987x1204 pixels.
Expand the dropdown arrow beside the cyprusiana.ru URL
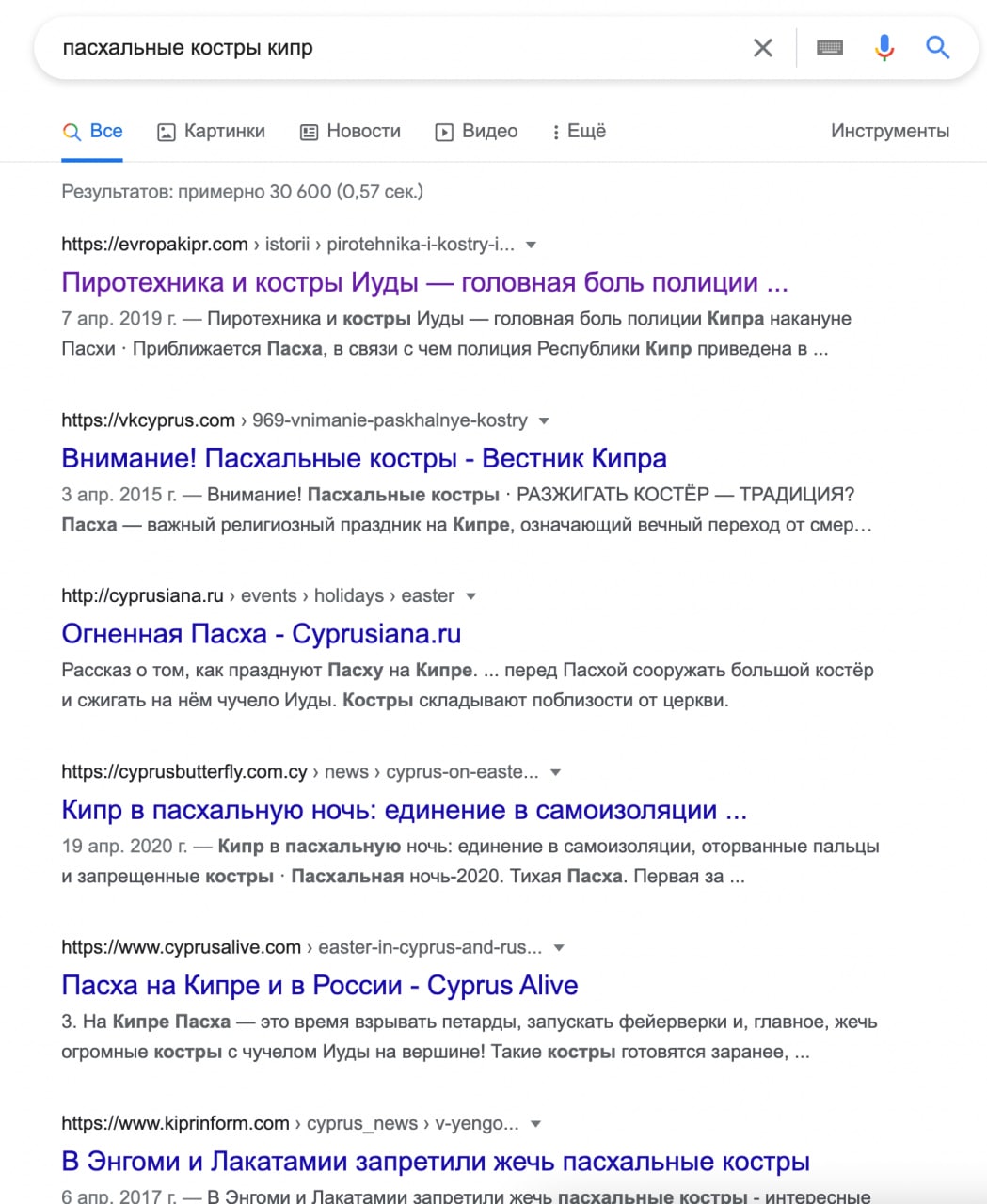(470, 596)
